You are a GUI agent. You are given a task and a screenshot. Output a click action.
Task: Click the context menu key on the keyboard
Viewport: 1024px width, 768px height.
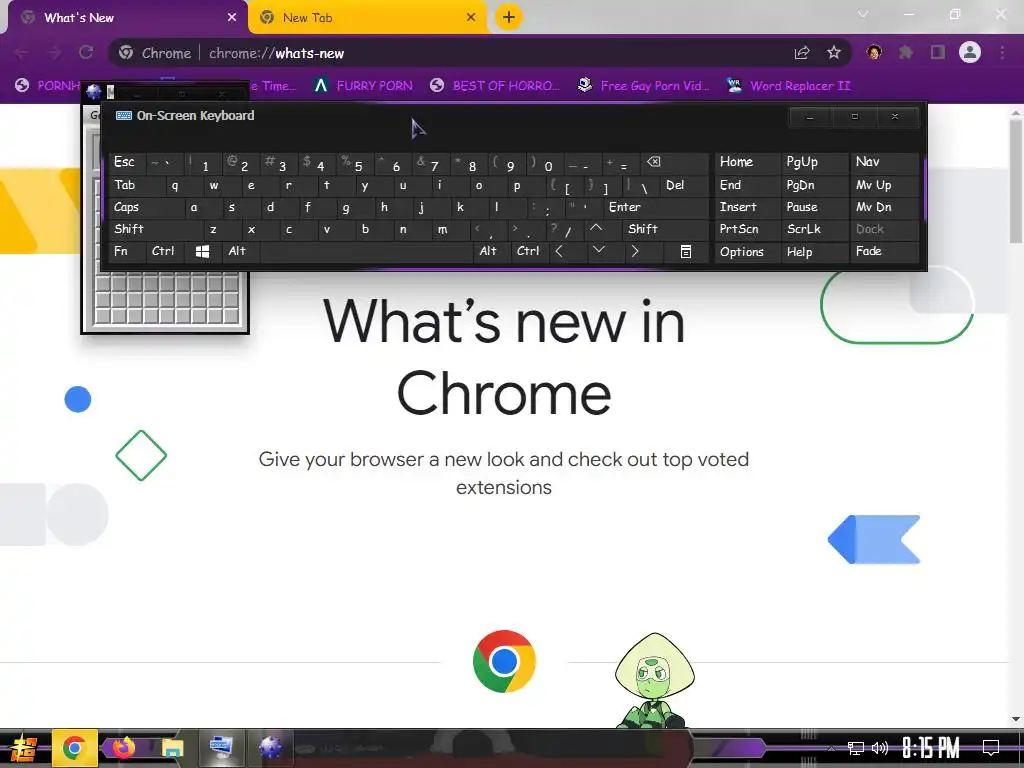686,251
